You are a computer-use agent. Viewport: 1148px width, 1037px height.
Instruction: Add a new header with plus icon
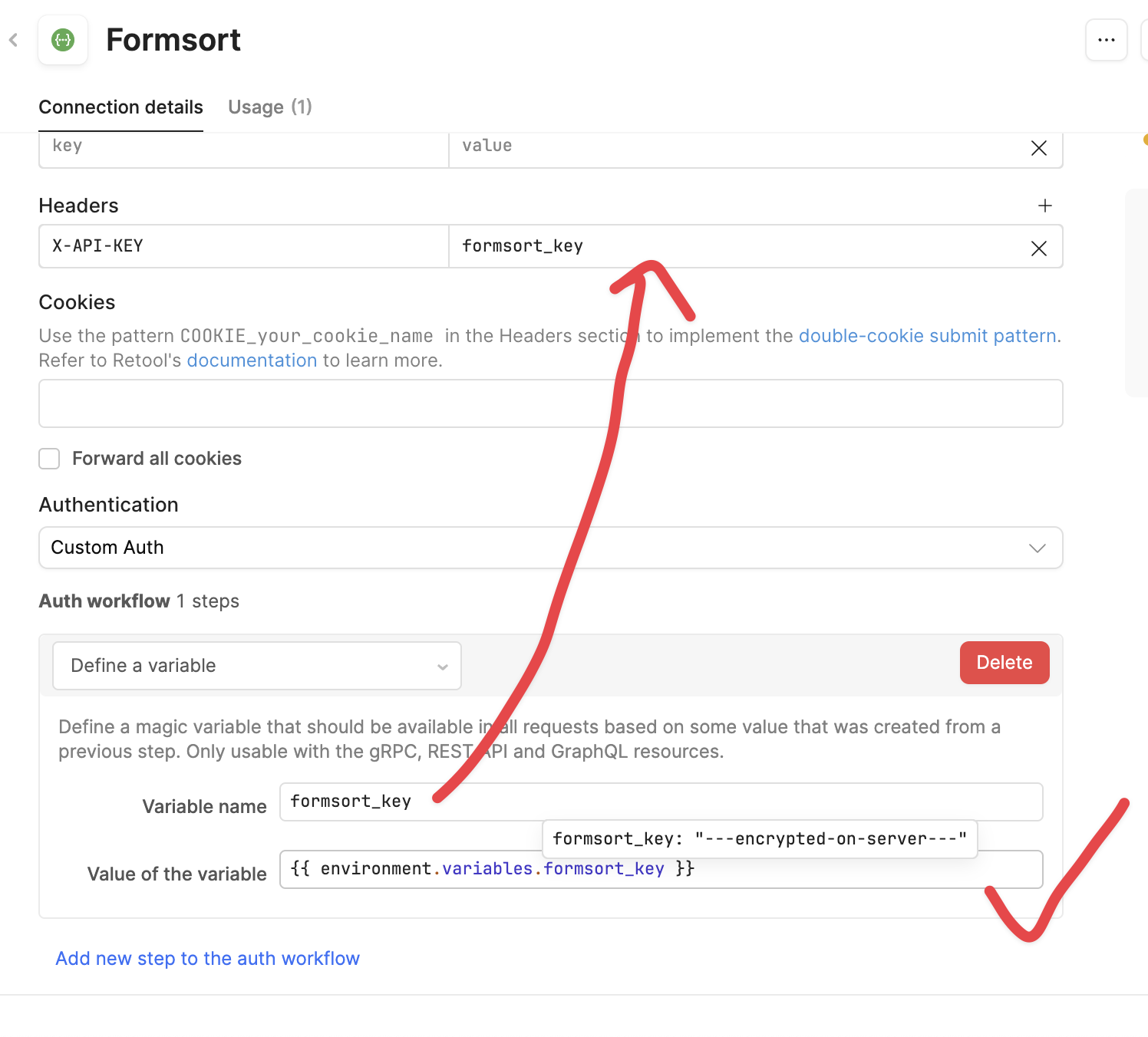(x=1044, y=206)
